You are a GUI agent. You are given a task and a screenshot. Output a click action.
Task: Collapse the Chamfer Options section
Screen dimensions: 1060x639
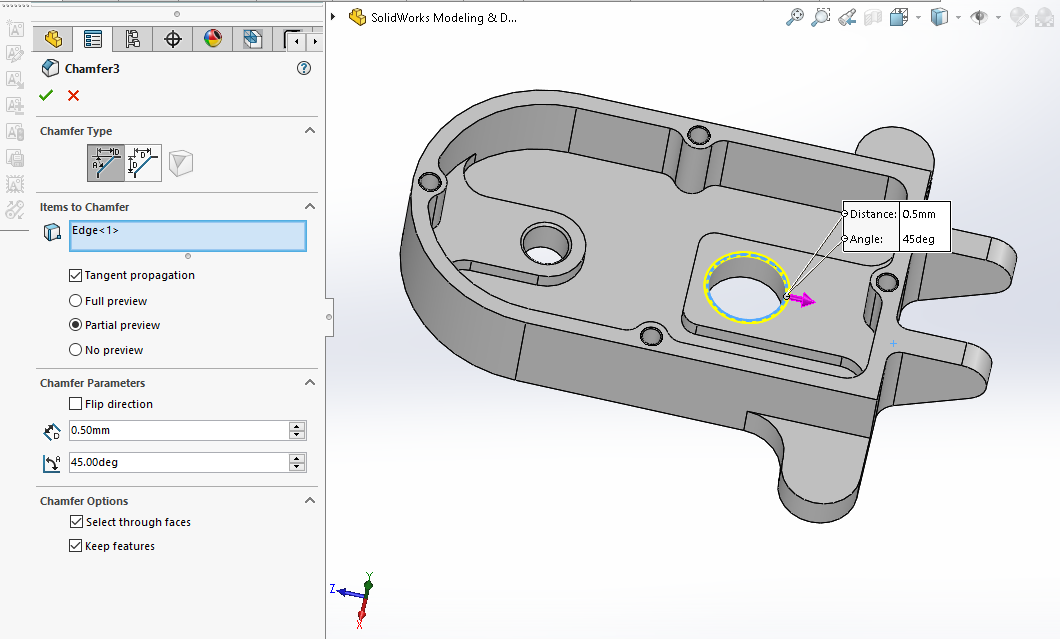(310, 501)
